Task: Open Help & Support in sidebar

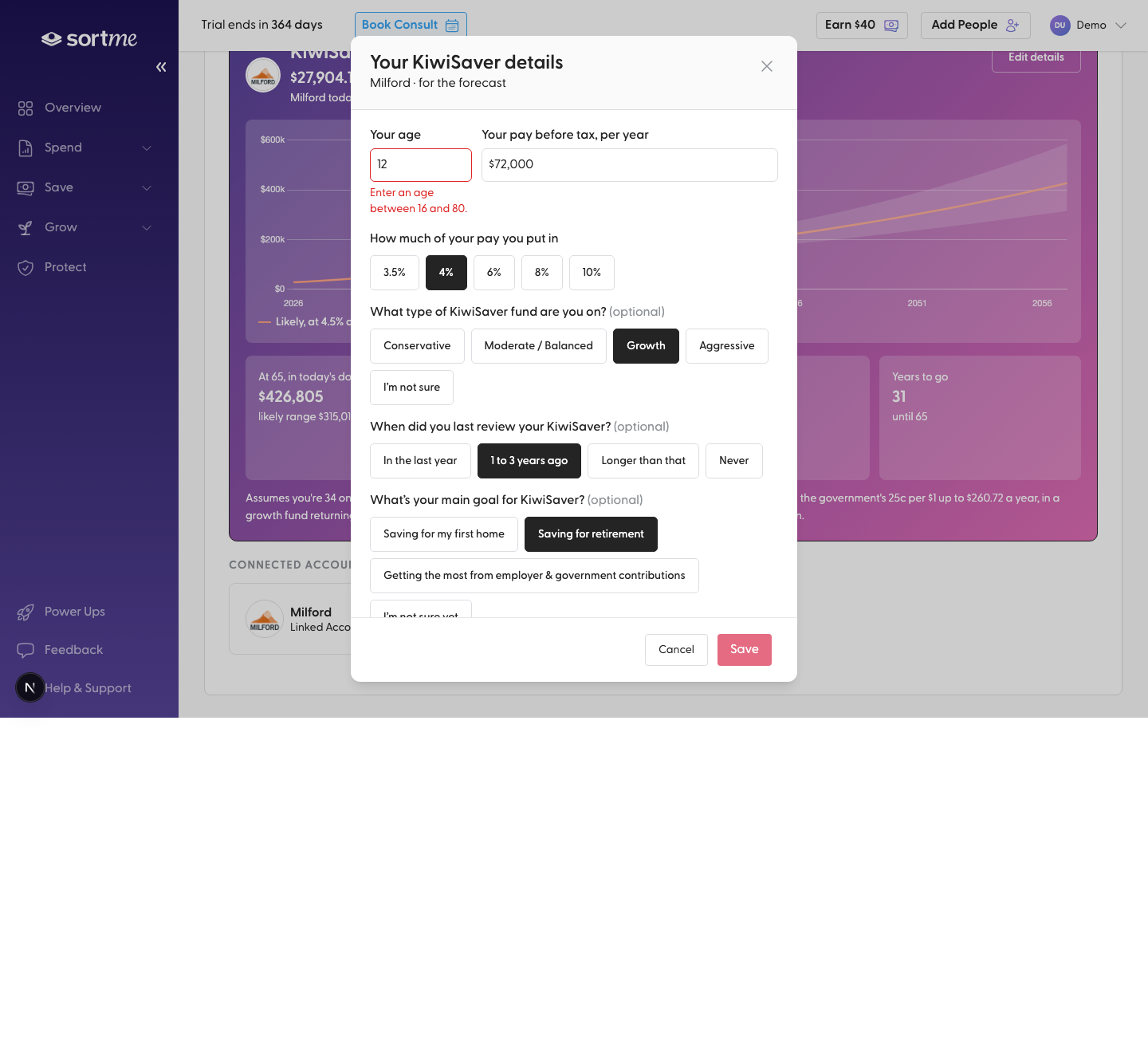Action: click(x=89, y=688)
